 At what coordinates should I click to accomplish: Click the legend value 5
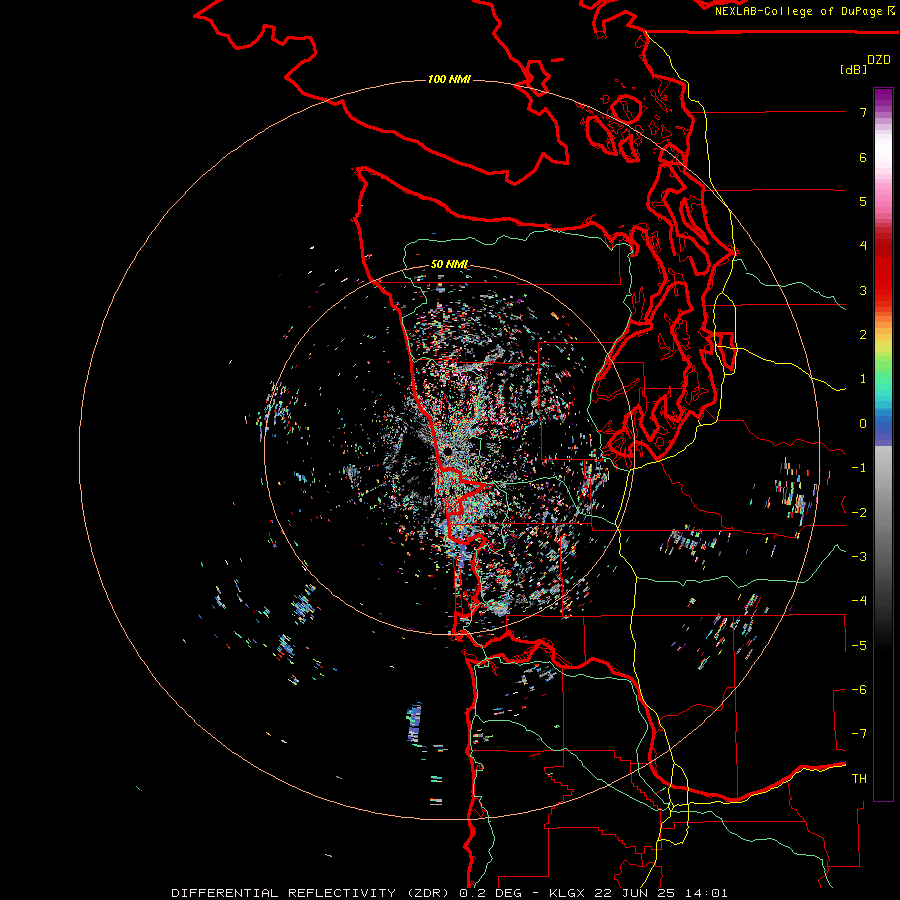863,201
